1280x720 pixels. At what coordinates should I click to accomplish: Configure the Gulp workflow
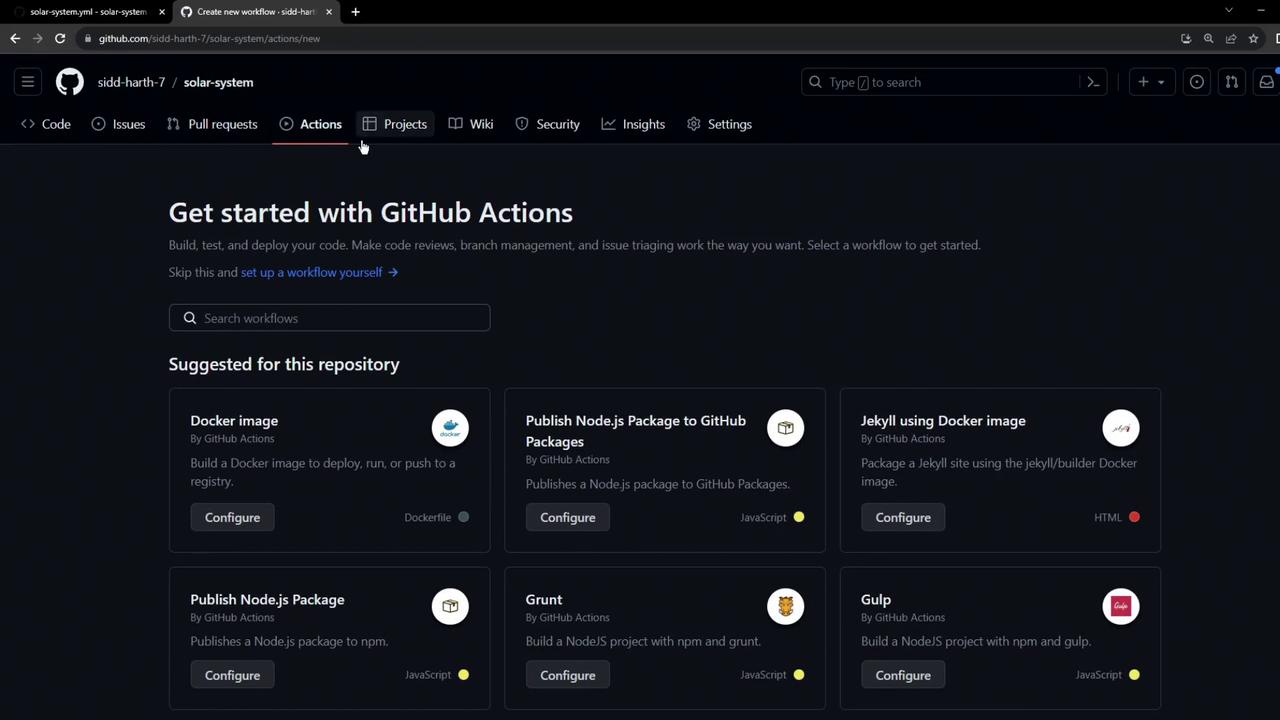coord(903,675)
